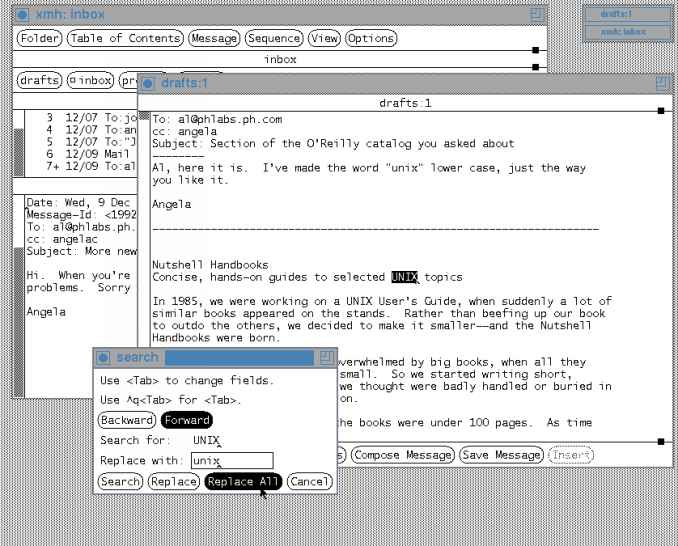This screenshot has height=546, width=678.
Task: Open the Folder menu
Action: 39,38
